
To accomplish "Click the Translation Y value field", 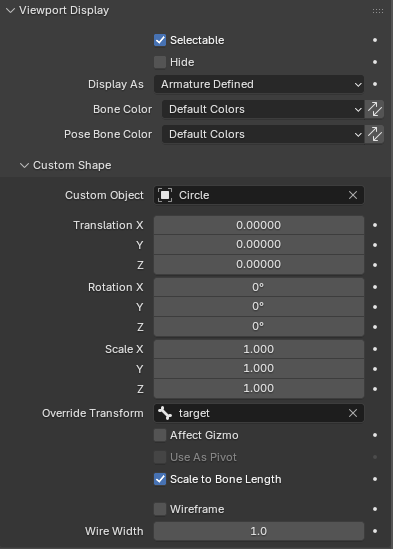I will (x=259, y=244).
